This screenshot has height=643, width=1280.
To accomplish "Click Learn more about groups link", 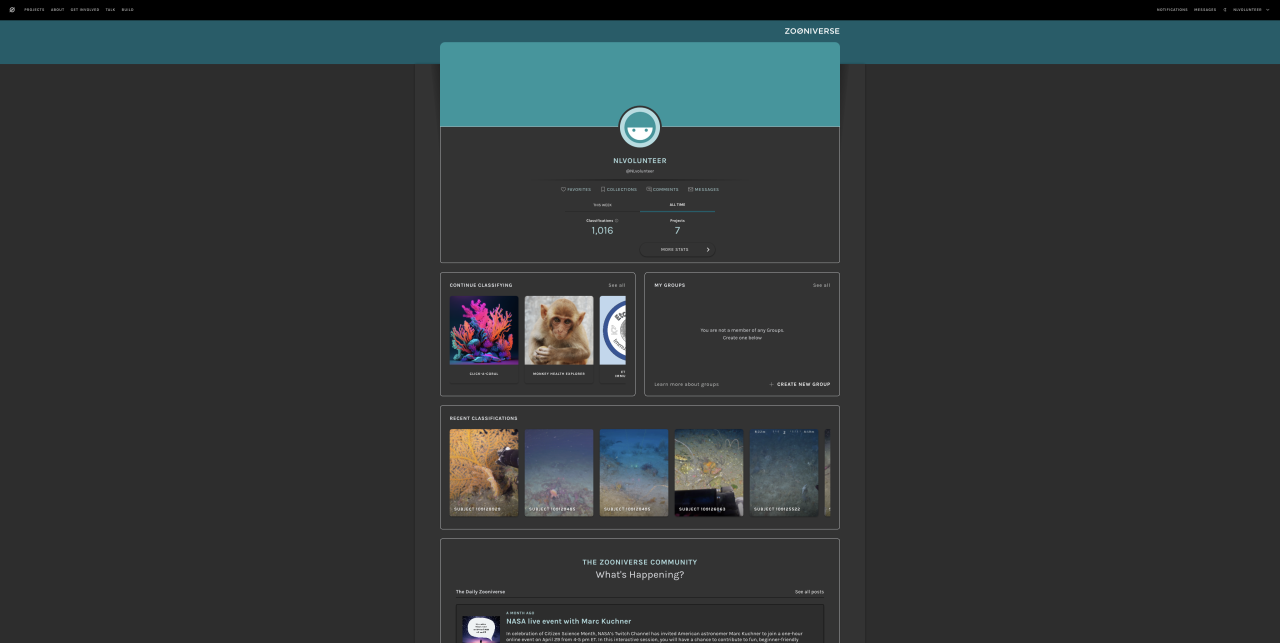I will pyautogui.click(x=686, y=384).
